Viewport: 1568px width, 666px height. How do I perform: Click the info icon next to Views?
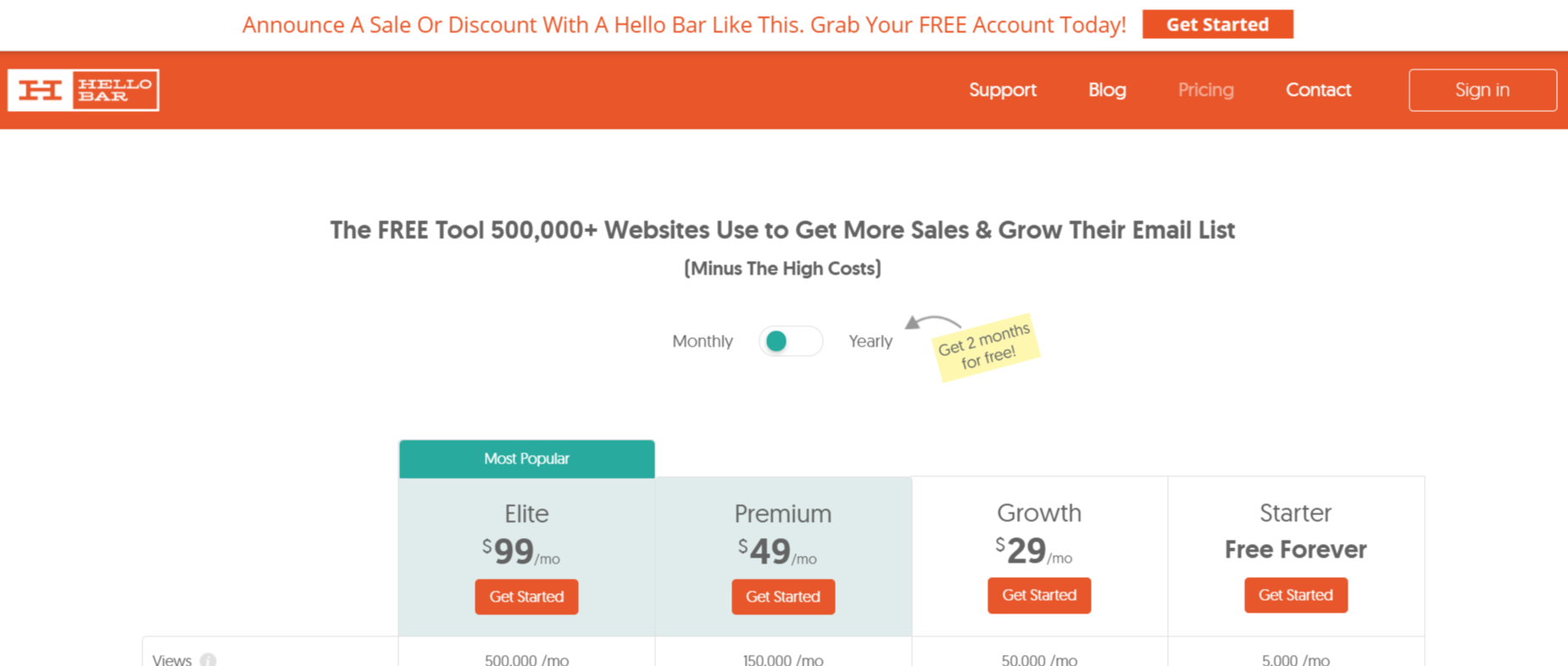tap(208, 660)
